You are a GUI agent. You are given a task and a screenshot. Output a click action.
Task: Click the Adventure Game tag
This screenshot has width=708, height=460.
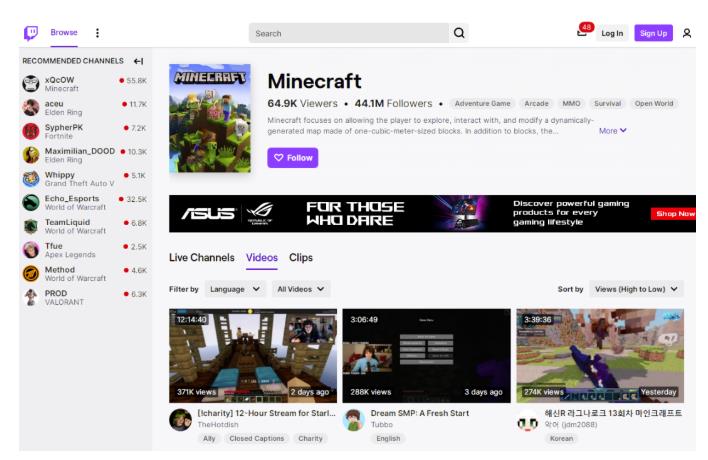click(482, 103)
